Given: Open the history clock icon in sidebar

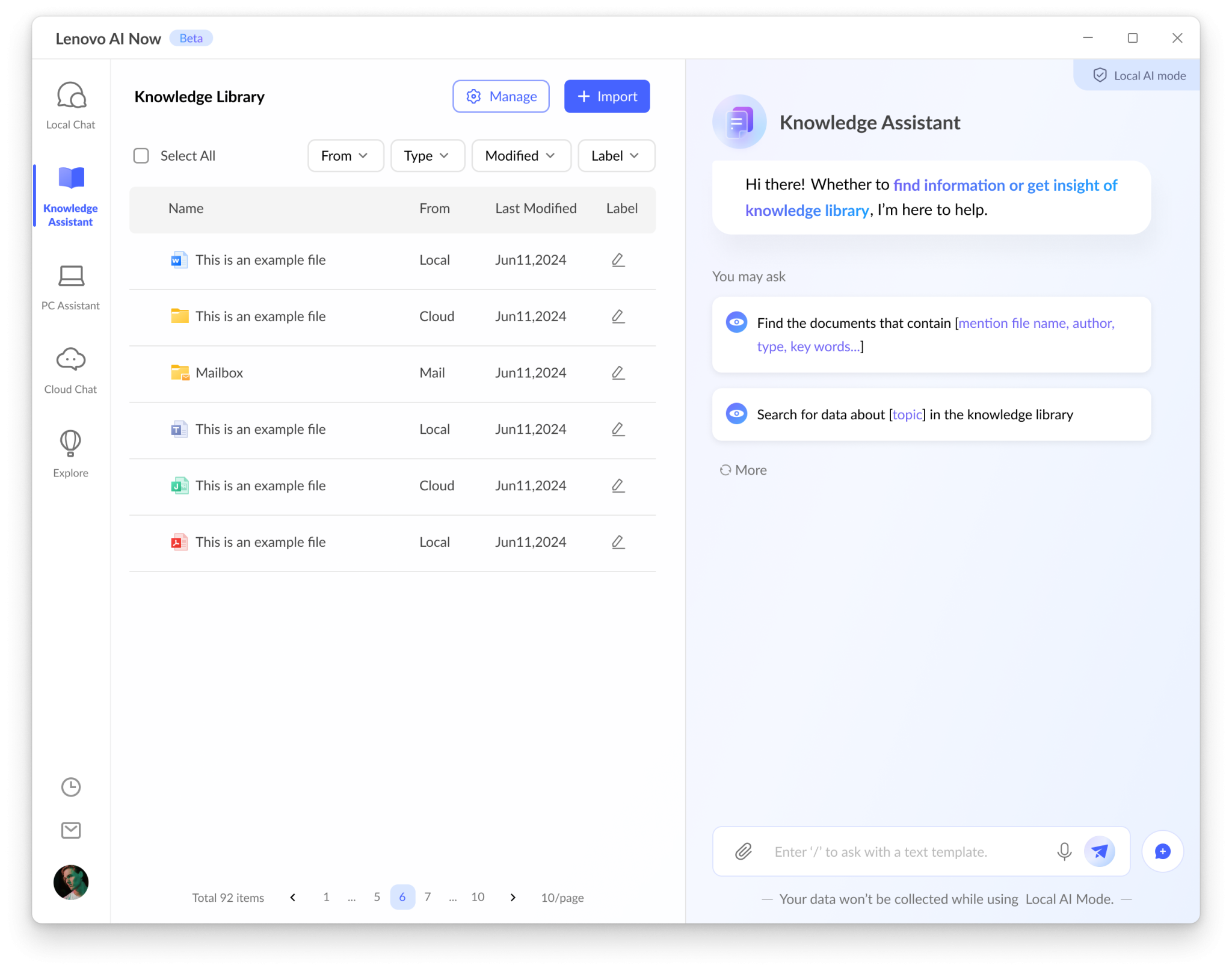Looking at the screenshot, I should (x=71, y=787).
